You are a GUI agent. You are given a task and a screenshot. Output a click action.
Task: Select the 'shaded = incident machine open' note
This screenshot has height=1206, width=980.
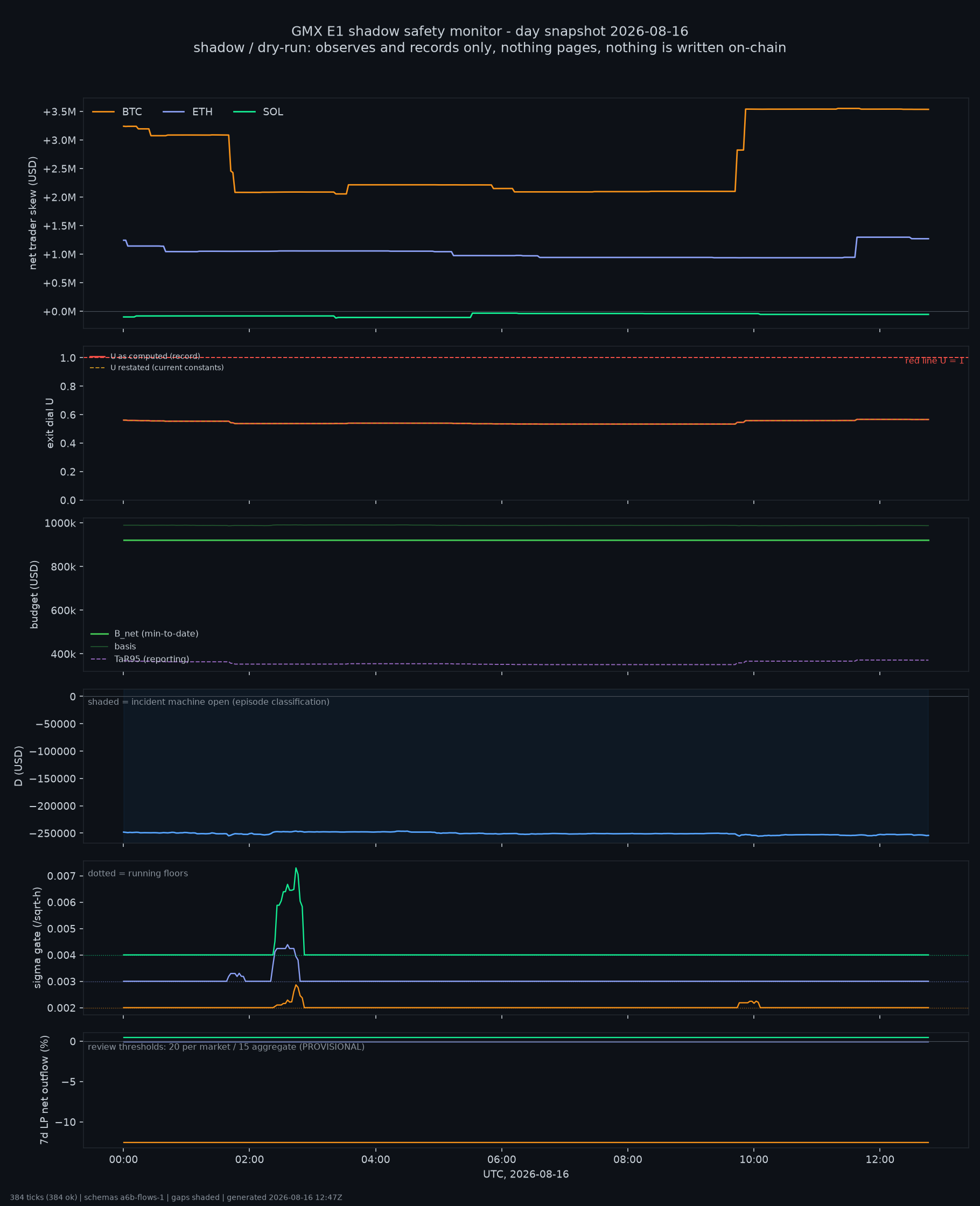[x=209, y=702]
